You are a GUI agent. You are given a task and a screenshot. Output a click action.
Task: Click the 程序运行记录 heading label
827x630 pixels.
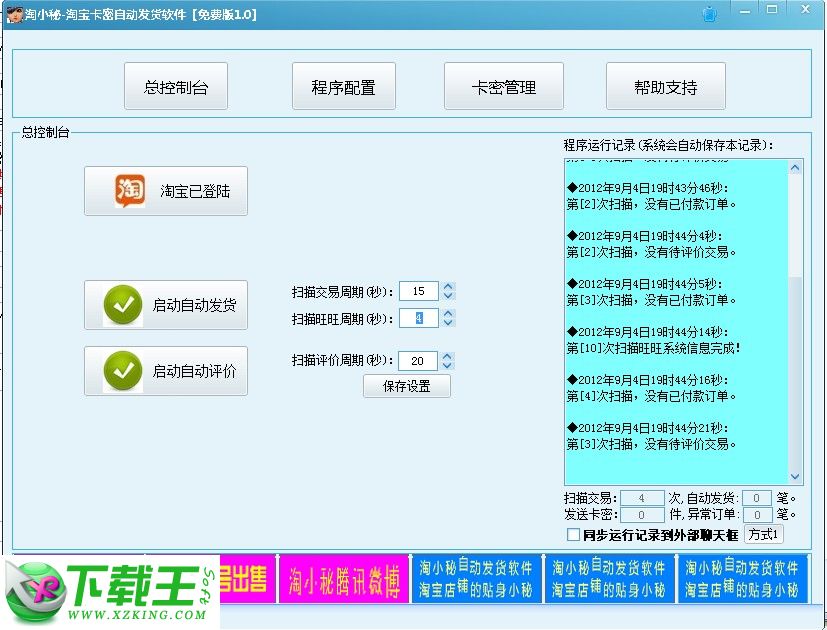668,145
